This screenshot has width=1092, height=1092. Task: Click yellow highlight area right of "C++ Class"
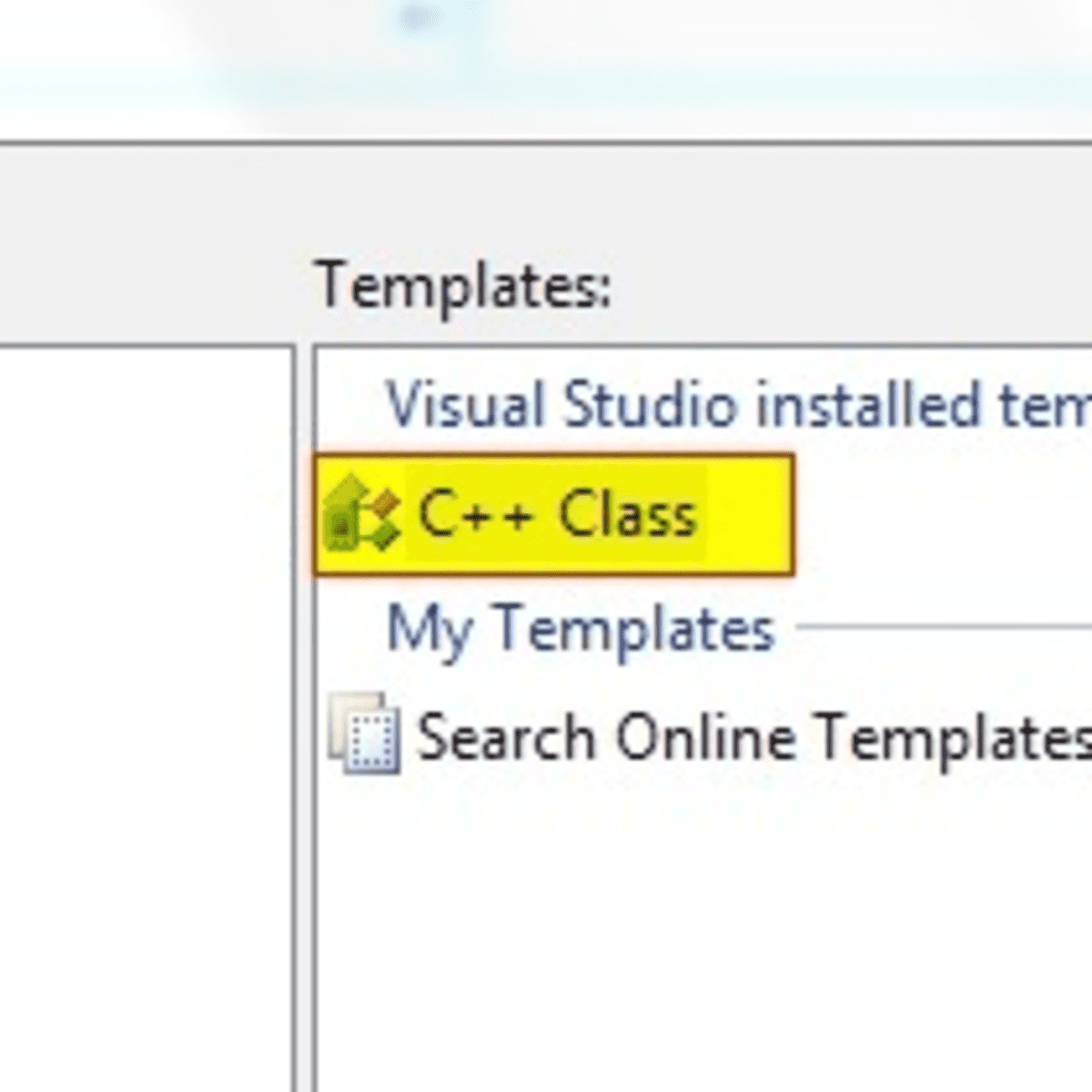pos(746,515)
